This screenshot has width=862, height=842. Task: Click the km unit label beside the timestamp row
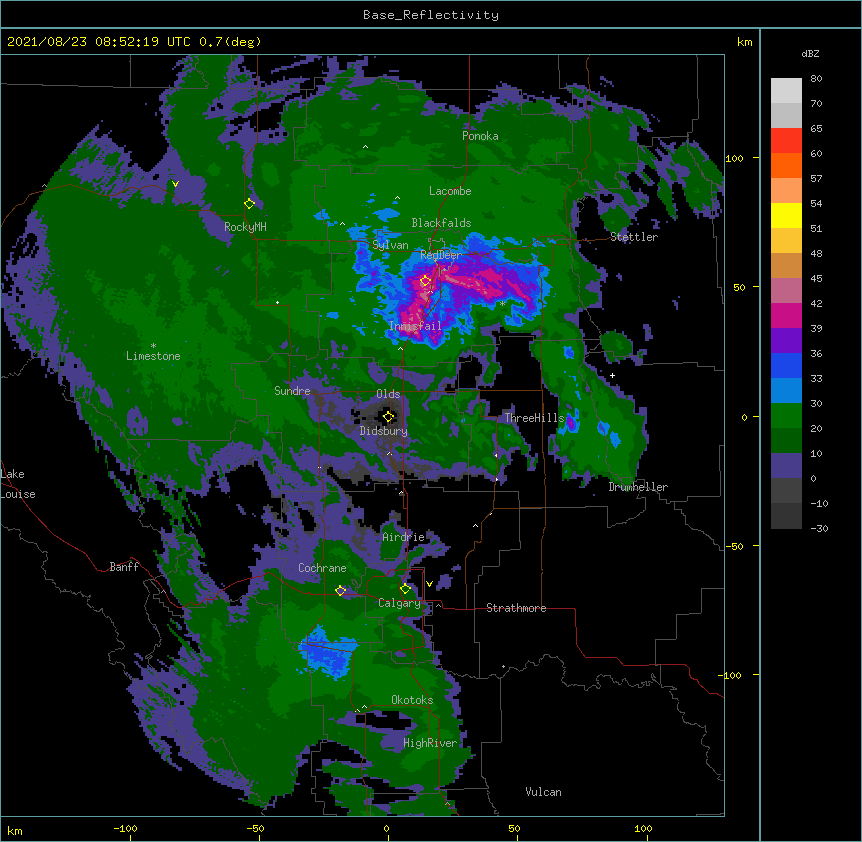click(745, 42)
